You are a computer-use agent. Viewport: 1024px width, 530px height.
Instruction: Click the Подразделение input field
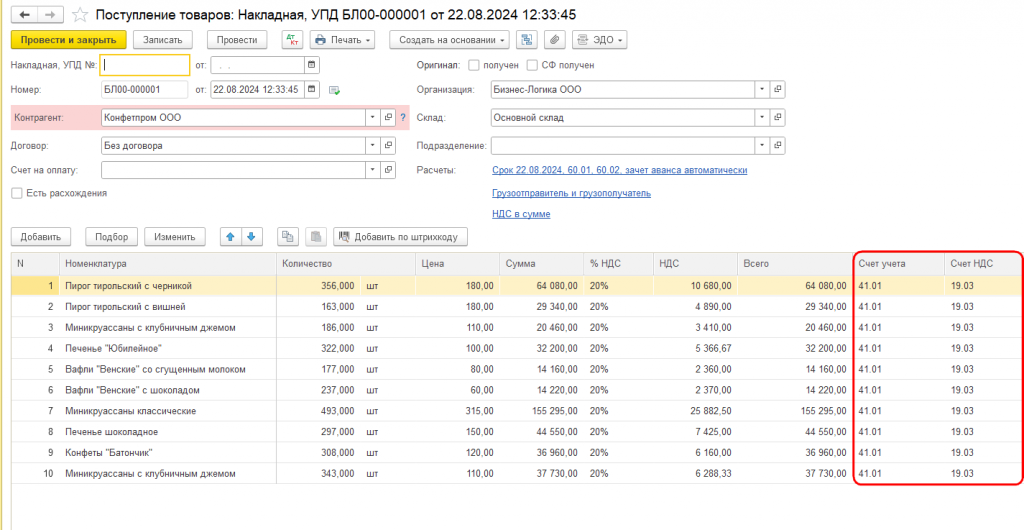click(x=622, y=146)
